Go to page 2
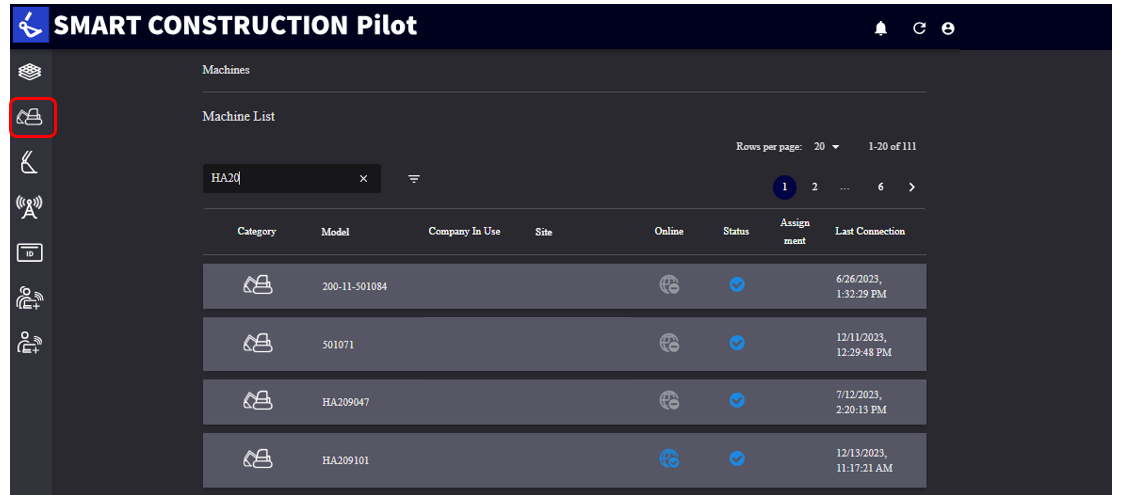Screen dimensions: 1123x495 pos(814,187)
